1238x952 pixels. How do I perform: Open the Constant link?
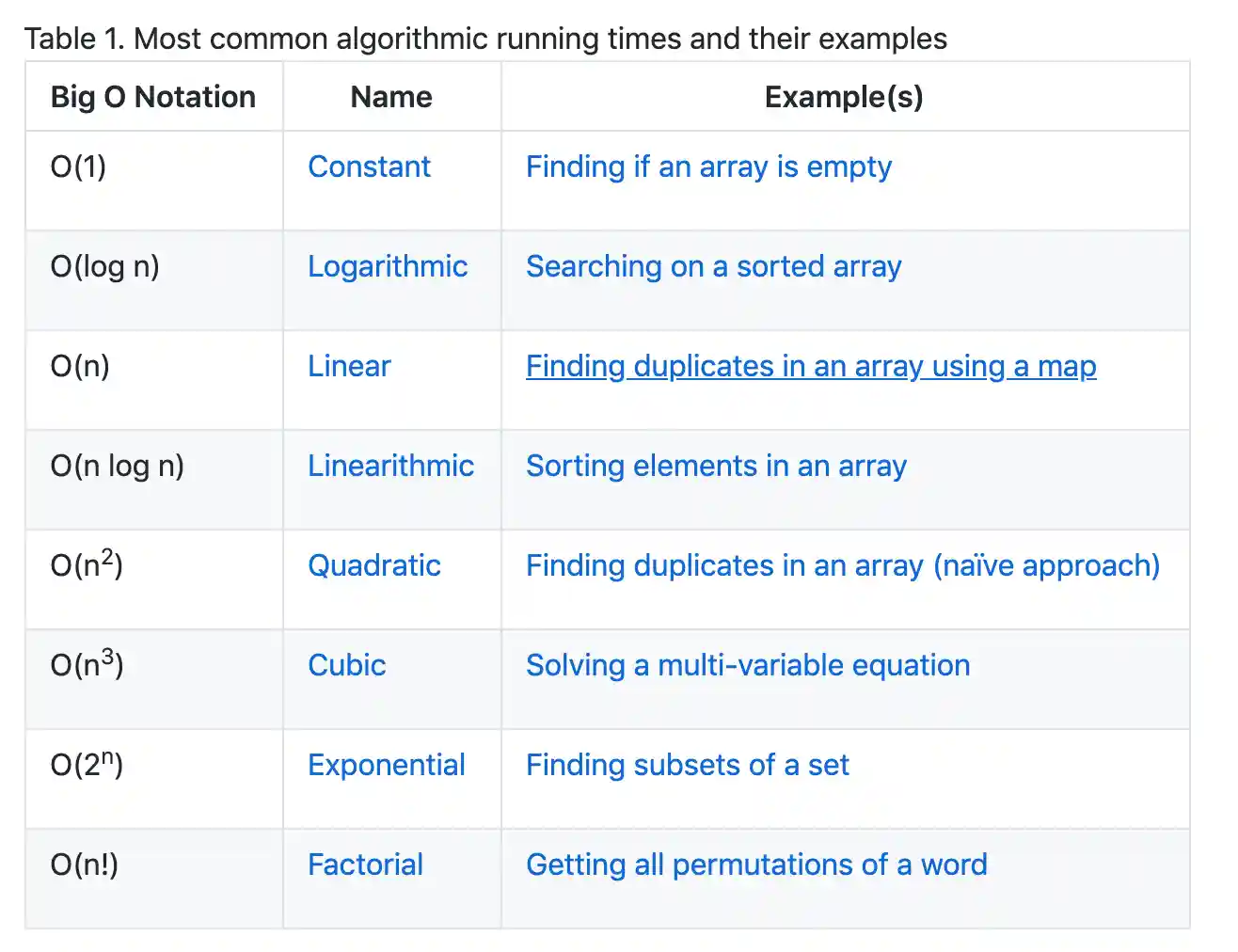click(x=369, y=167)
